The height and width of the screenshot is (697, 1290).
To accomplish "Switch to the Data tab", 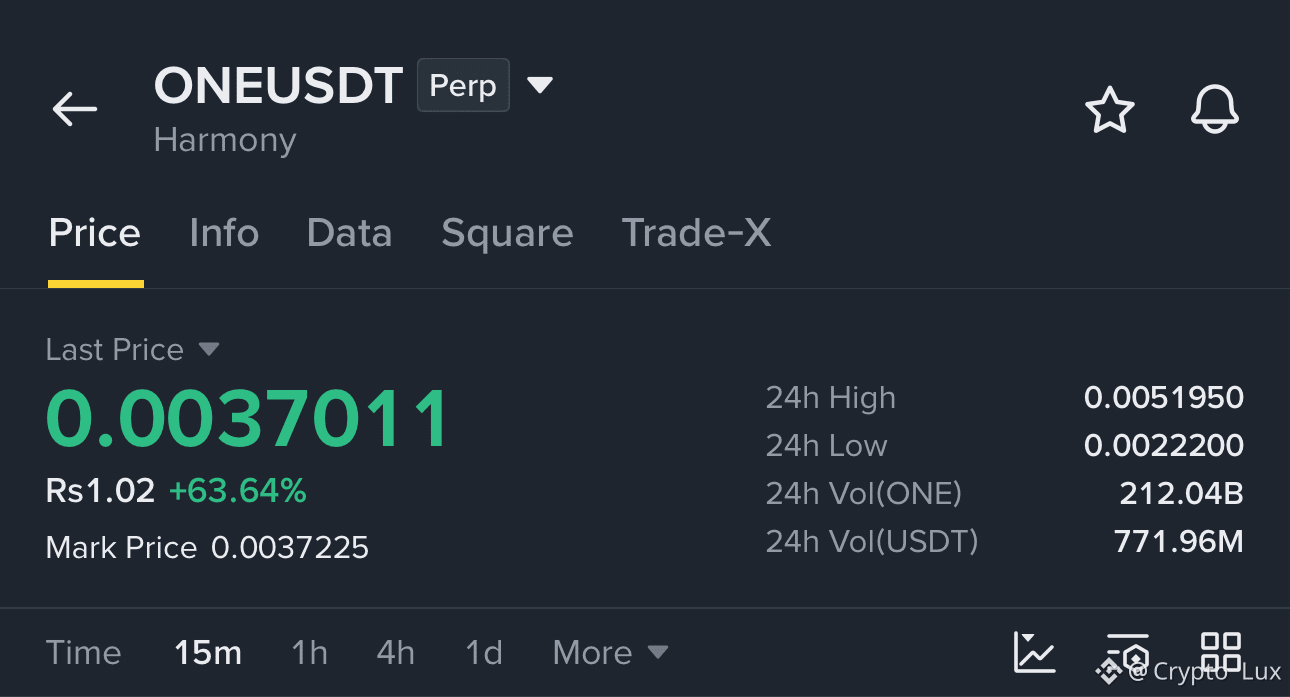I will (349, 233).
